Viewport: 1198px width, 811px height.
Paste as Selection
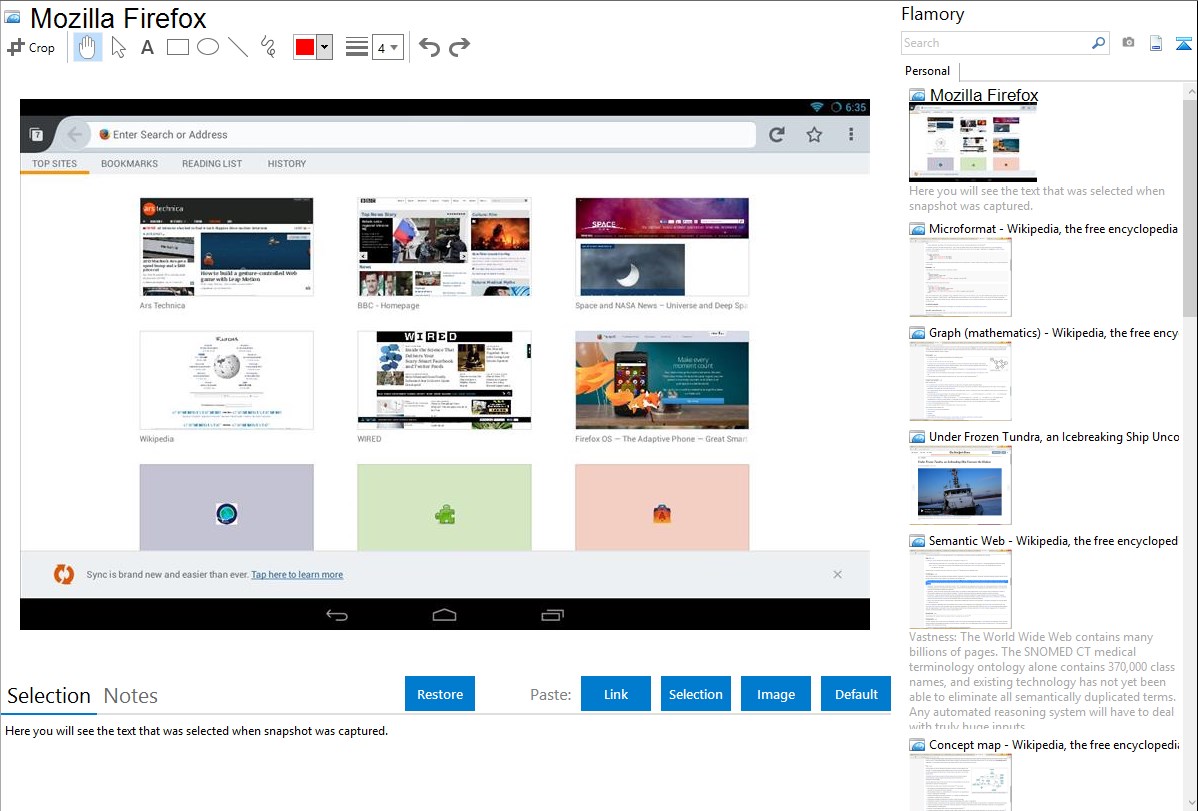click(x=695, y=694)
